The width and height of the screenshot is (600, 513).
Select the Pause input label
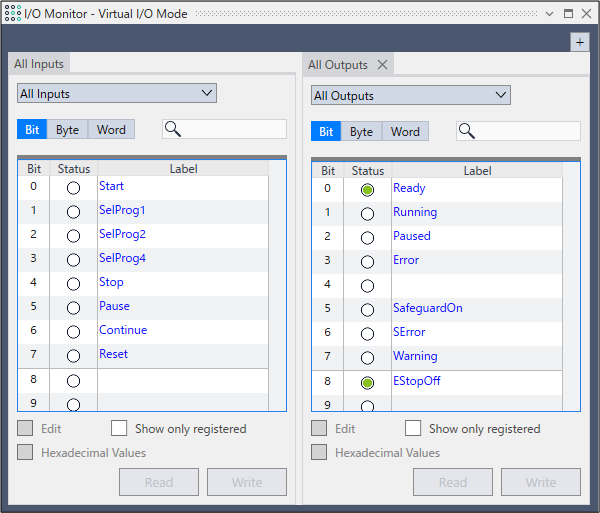point(114,306)
